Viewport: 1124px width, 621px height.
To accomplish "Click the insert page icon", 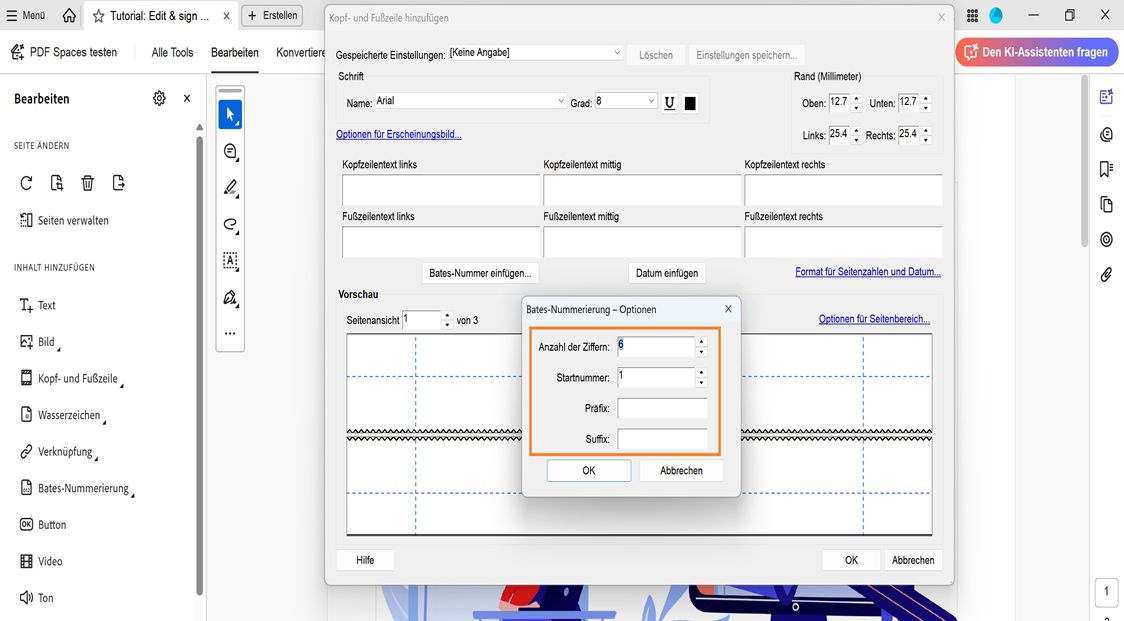I will [57, 183].
